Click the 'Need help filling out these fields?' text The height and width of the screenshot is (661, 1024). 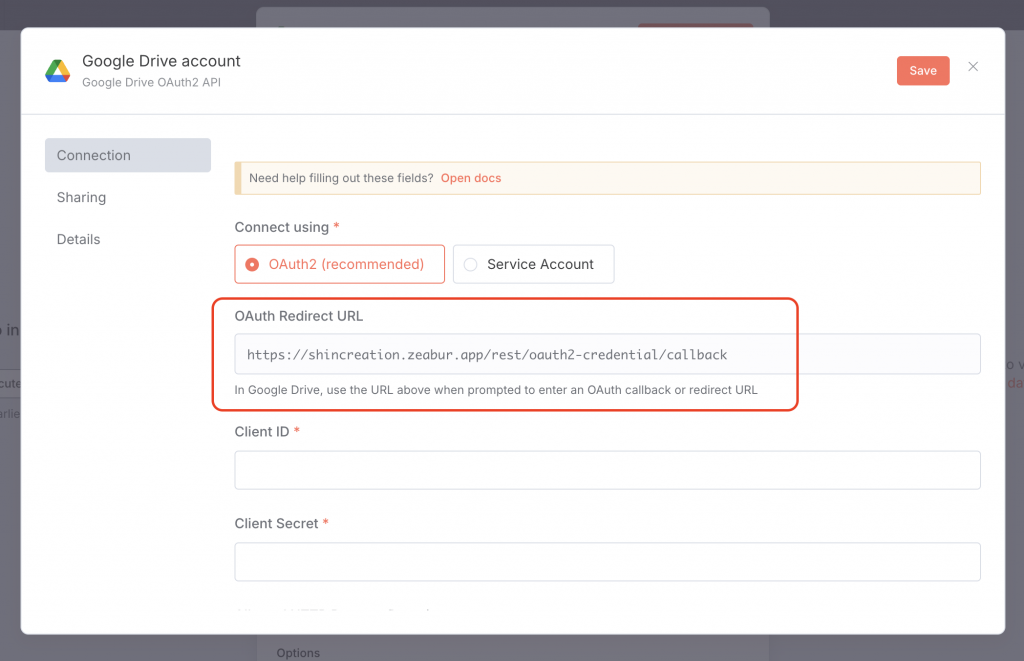pyautogui.click(x=341, y=178)
